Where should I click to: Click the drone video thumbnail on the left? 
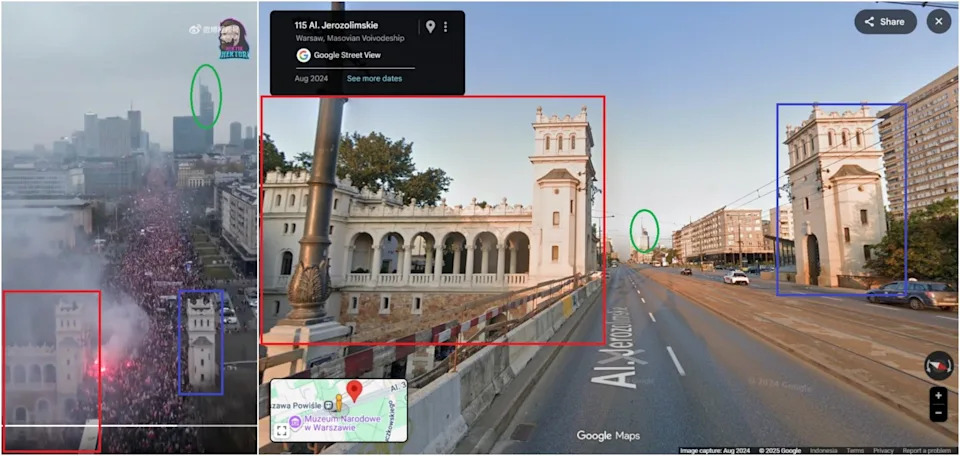(128, 228)
